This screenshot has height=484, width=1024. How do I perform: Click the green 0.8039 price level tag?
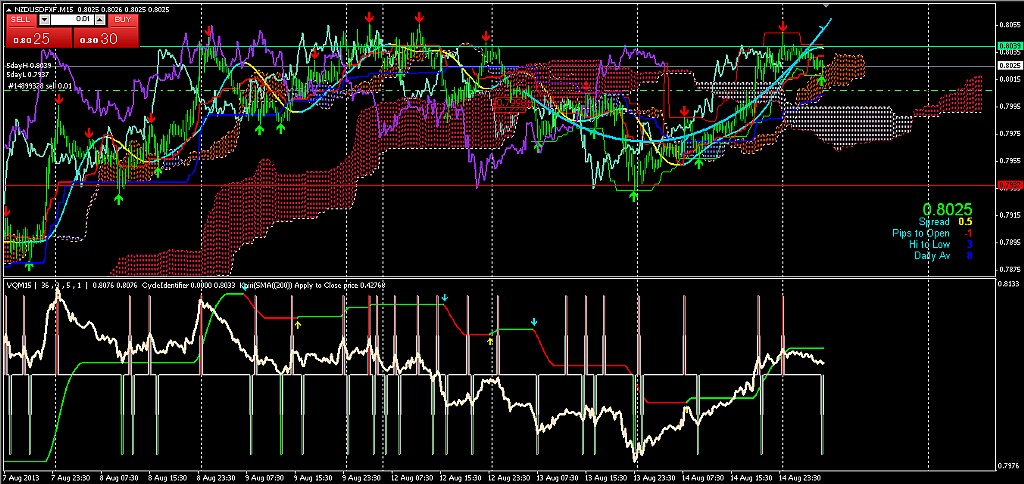[1009, 46]
